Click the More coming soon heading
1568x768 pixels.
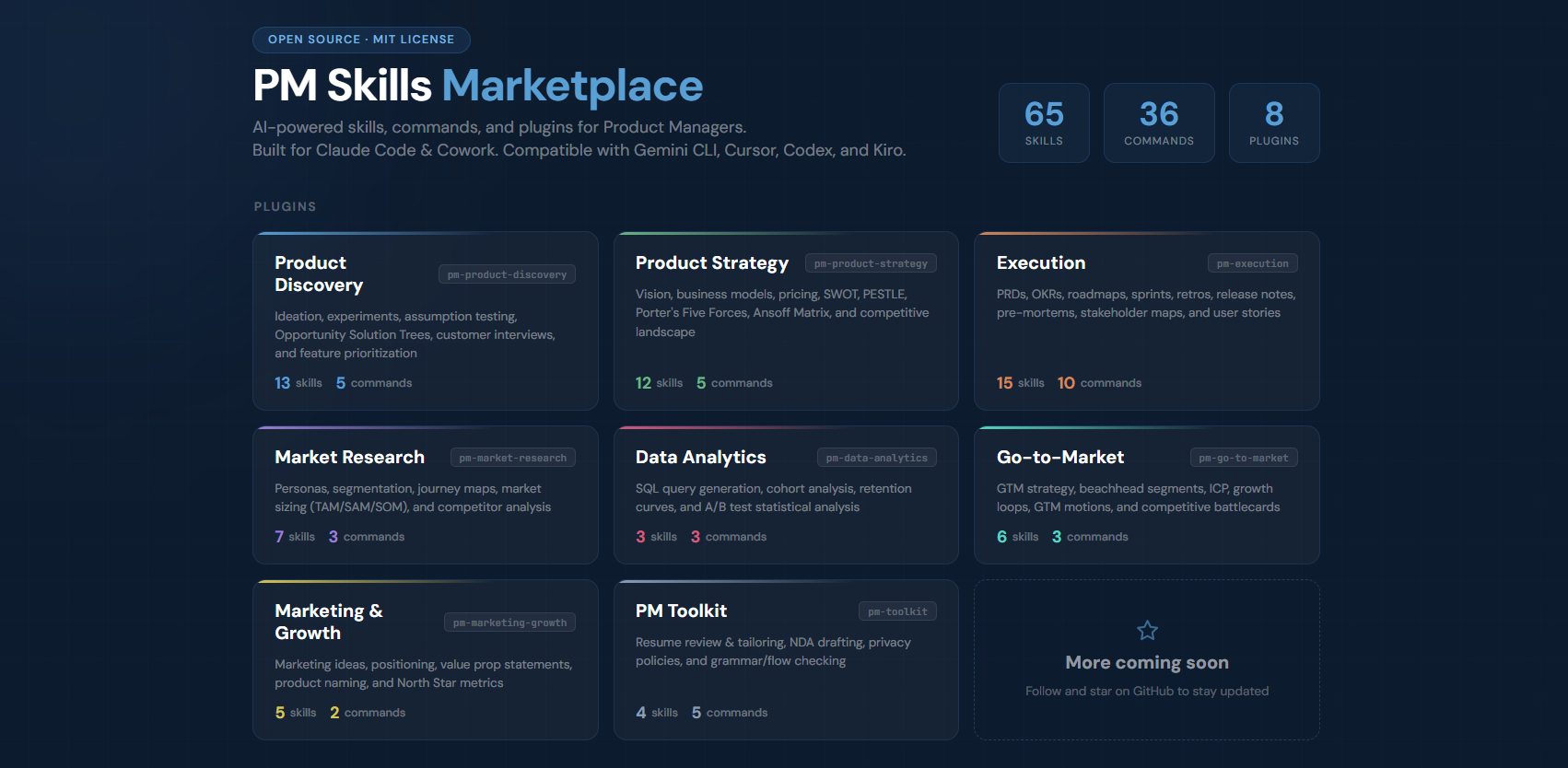pos(1147,663)
